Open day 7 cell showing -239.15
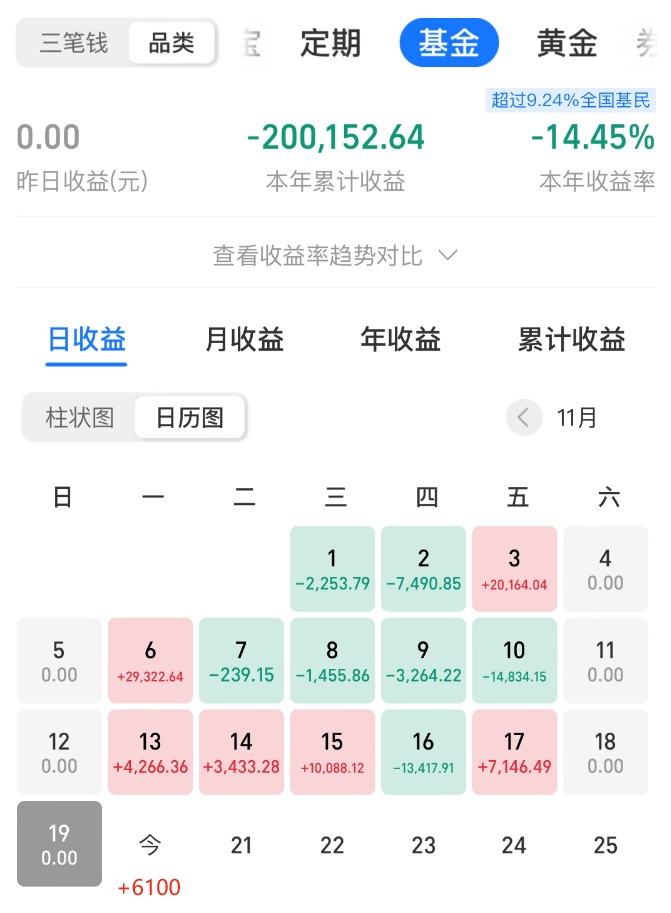The image size is (671, 913). [x=242, y=660]
